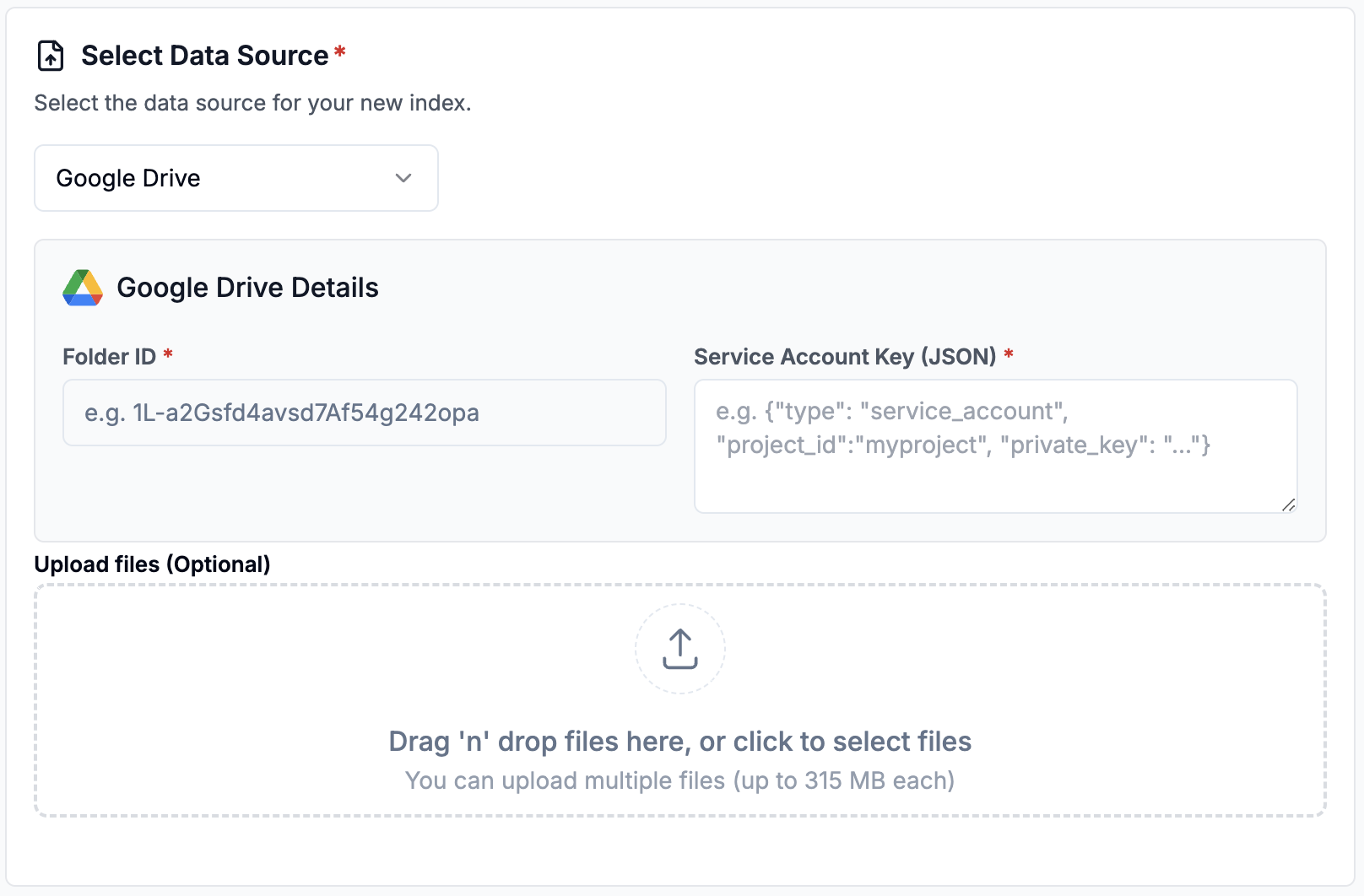Click the Folder ID placeholder text

coord(281,413)
